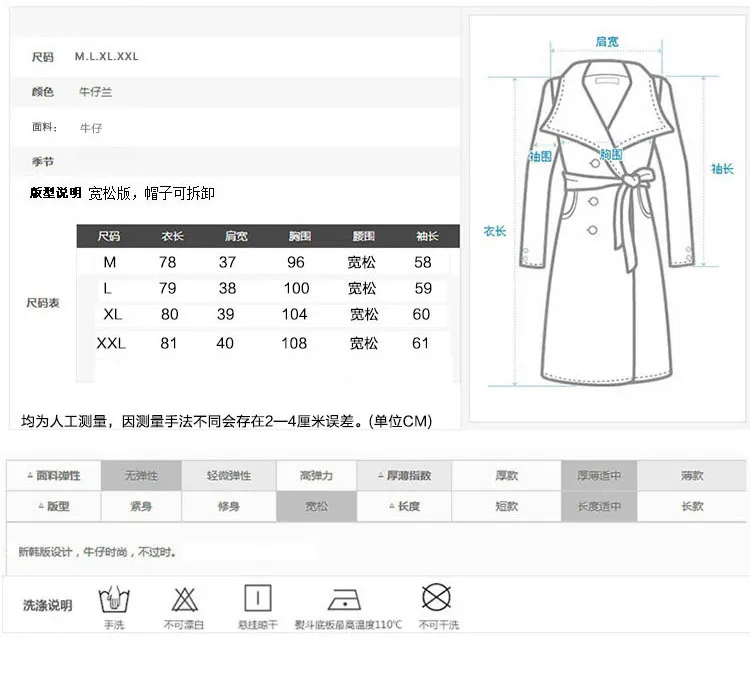The height and width of the screenshot is (674, 750).
Task: Click the measurement error note text
Action: [227, 421]
